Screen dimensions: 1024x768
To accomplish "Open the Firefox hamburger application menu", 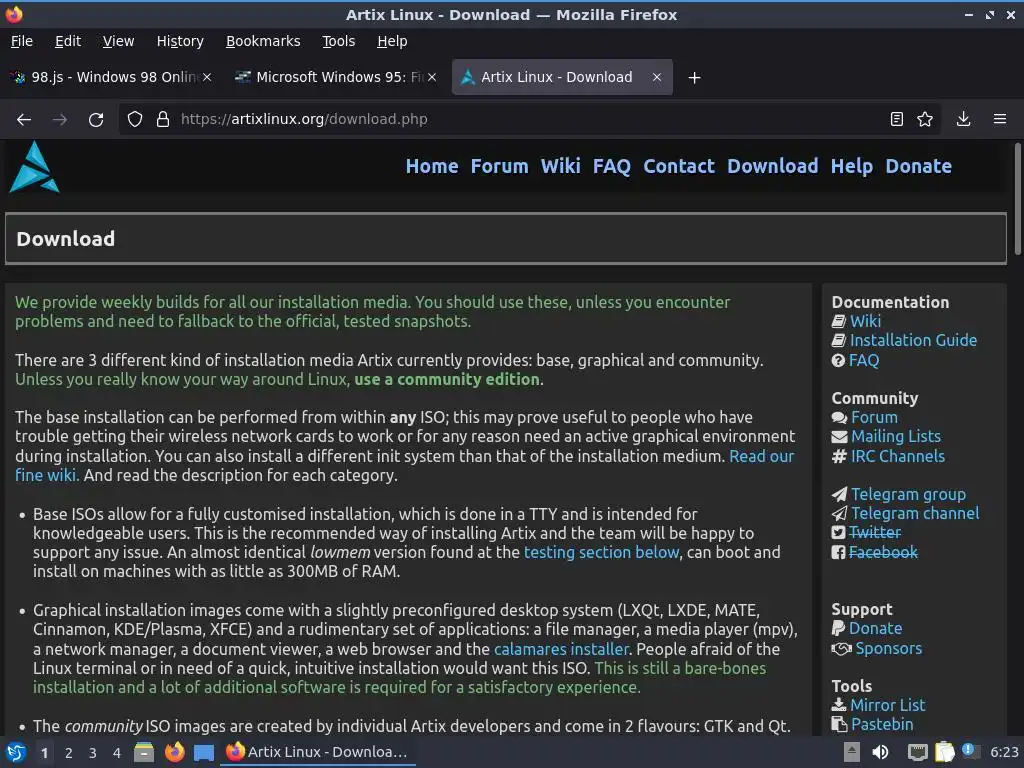I will coord(999,120).
